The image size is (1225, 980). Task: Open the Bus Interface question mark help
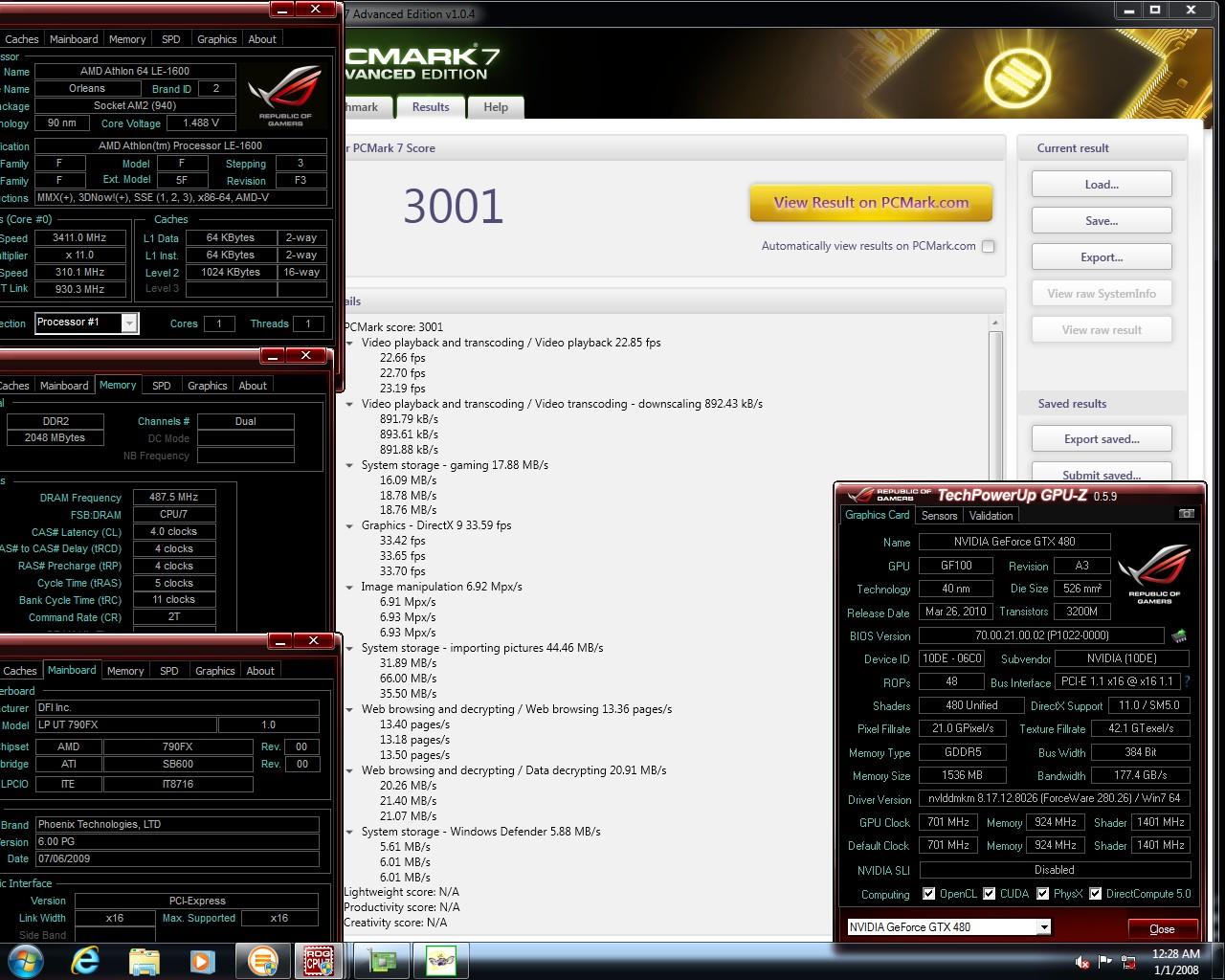[1188, 681]
